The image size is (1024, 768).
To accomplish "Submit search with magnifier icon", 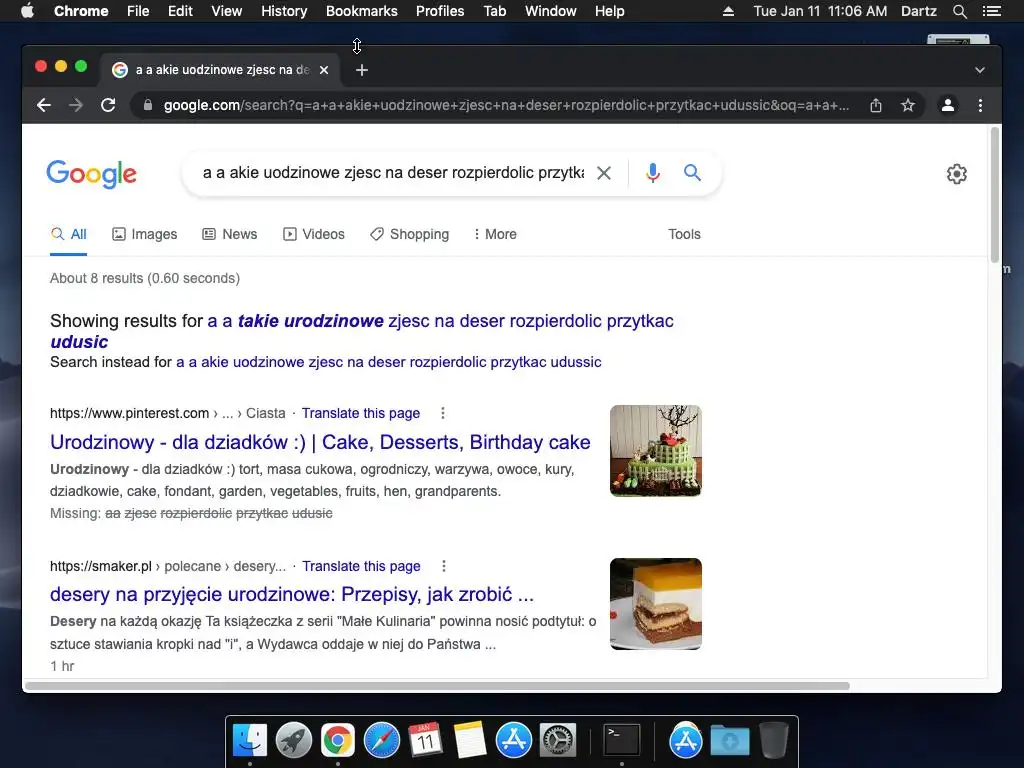I will point(692,173).
